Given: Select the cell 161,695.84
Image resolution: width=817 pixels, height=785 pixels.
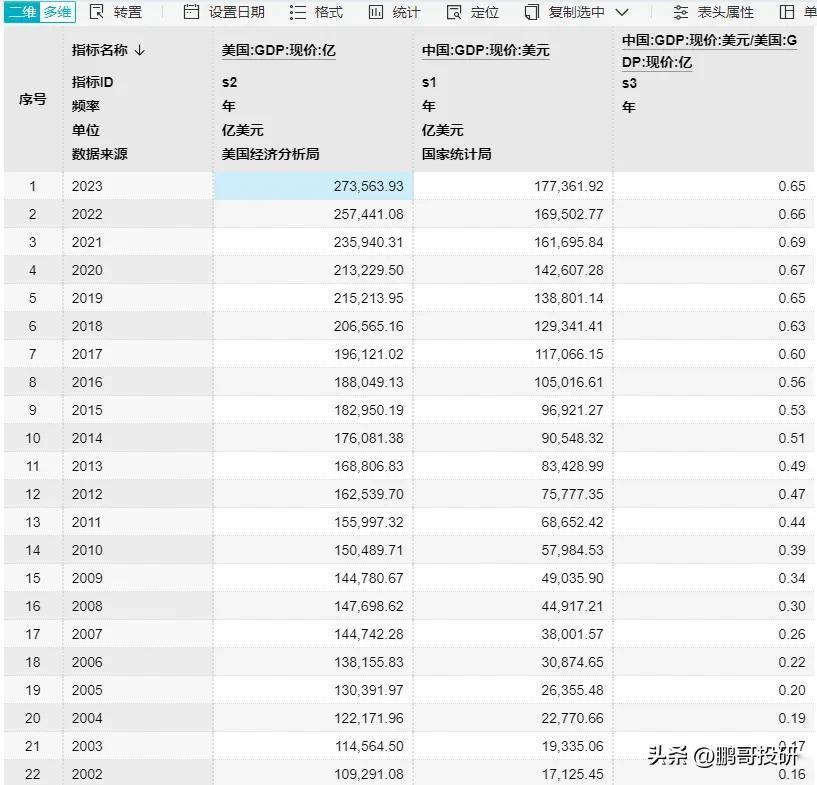Looking at the screenshot, I should tap(513, 242).
